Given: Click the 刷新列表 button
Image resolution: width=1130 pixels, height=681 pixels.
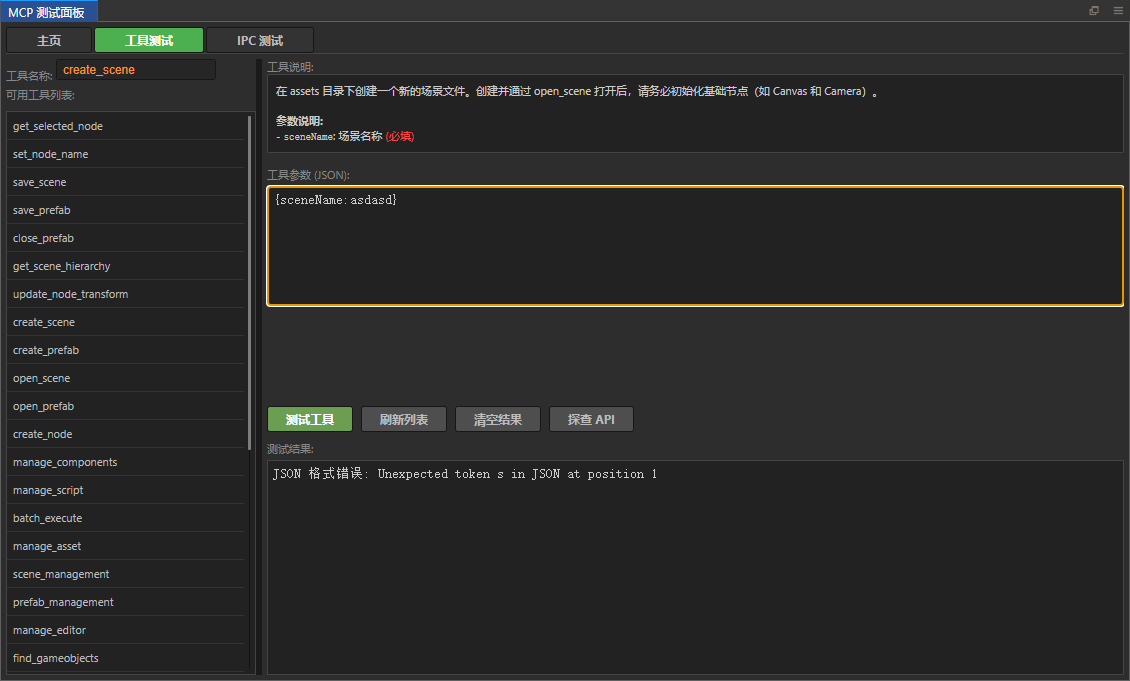Looking at the screenshot, I should tap(404, 419).
